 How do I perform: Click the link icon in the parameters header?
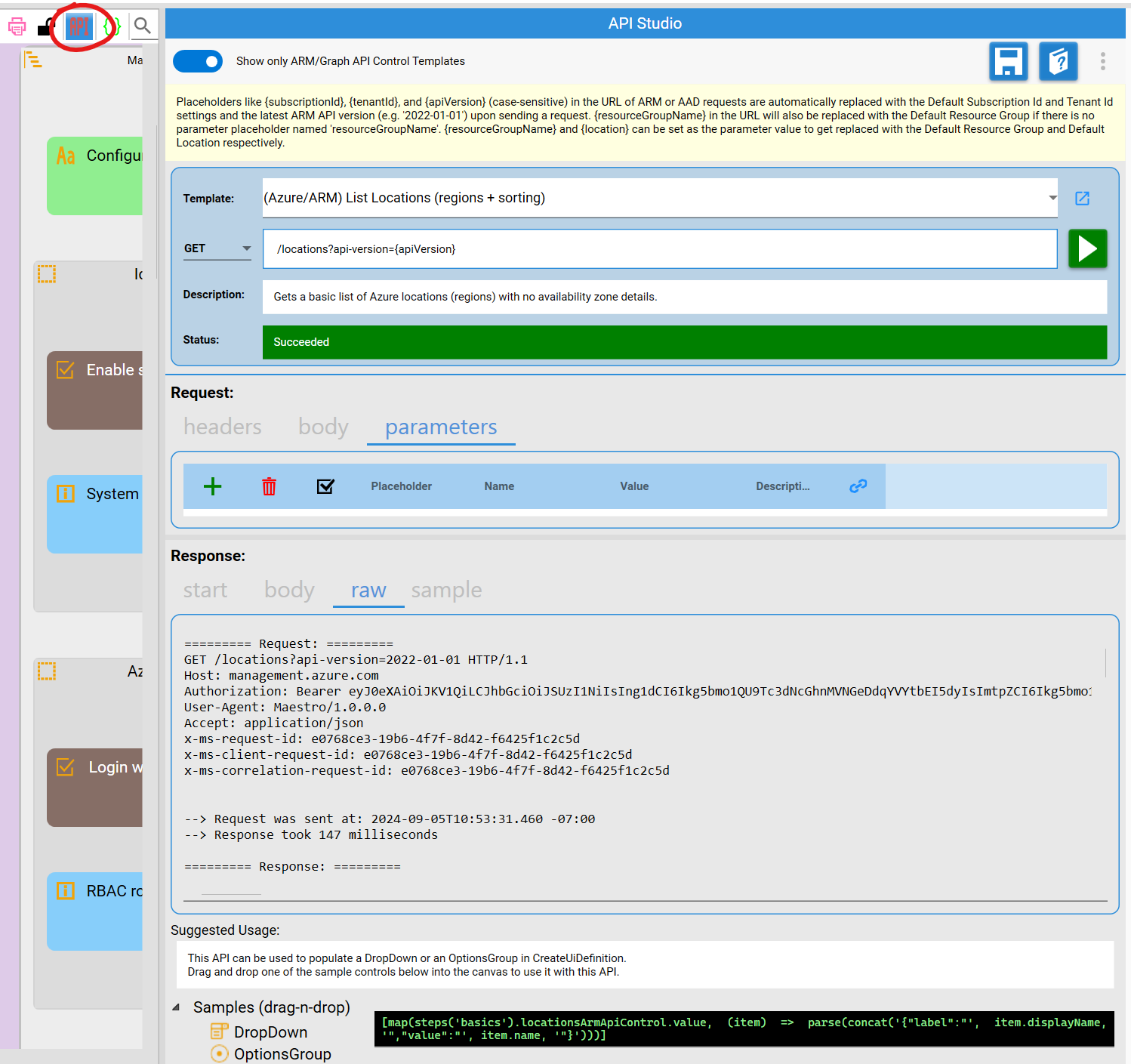[858, 486]
